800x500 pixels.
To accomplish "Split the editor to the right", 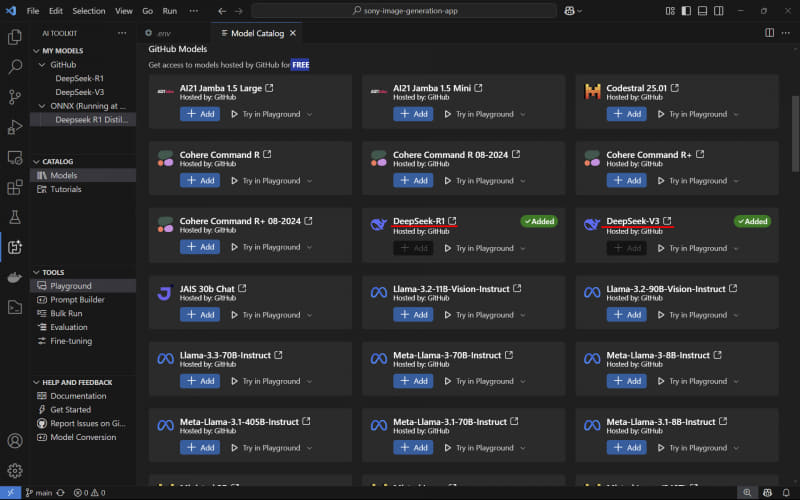I will click(769, 33).
